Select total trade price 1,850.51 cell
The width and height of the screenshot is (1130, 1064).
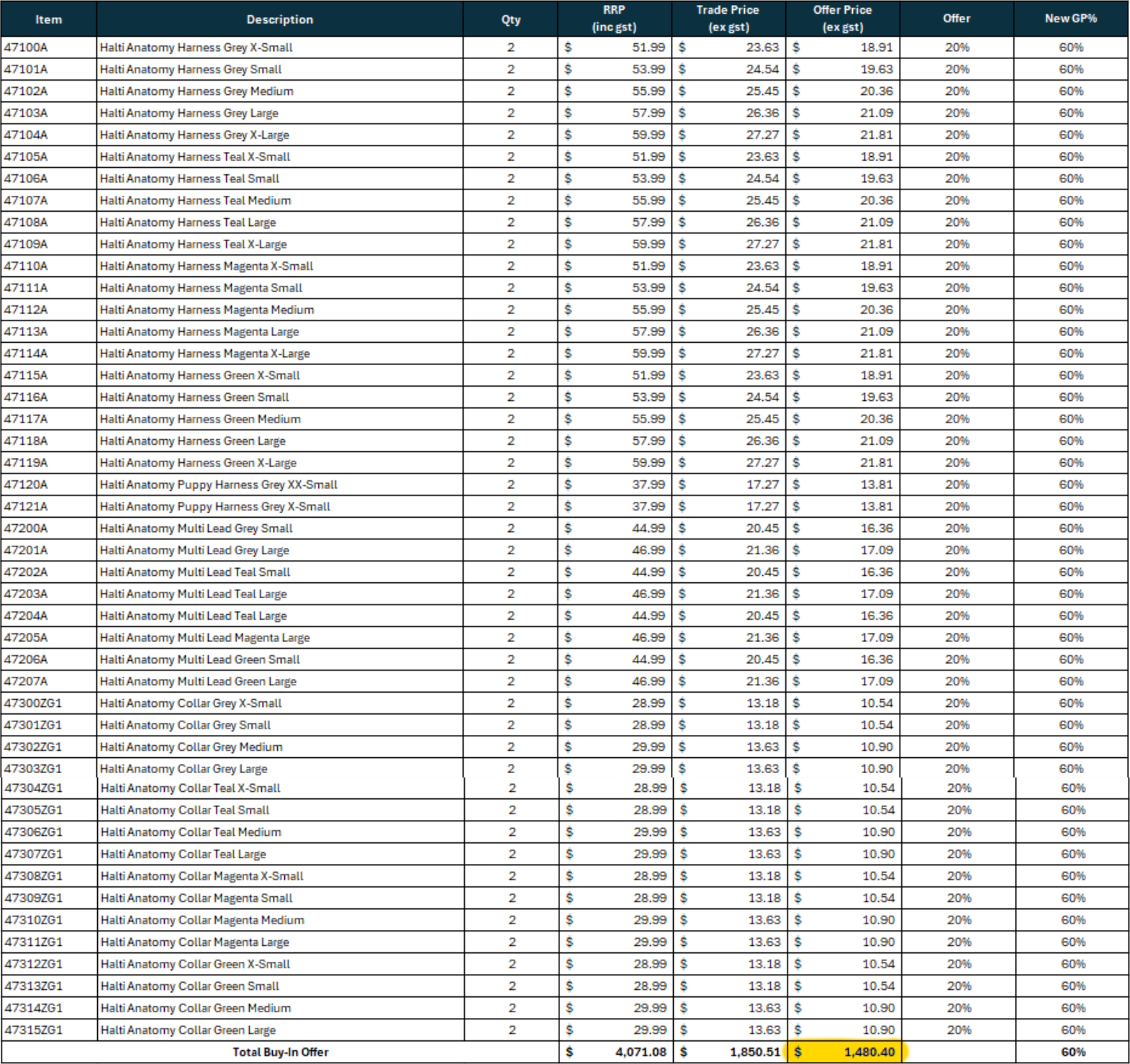point(731,1052)
